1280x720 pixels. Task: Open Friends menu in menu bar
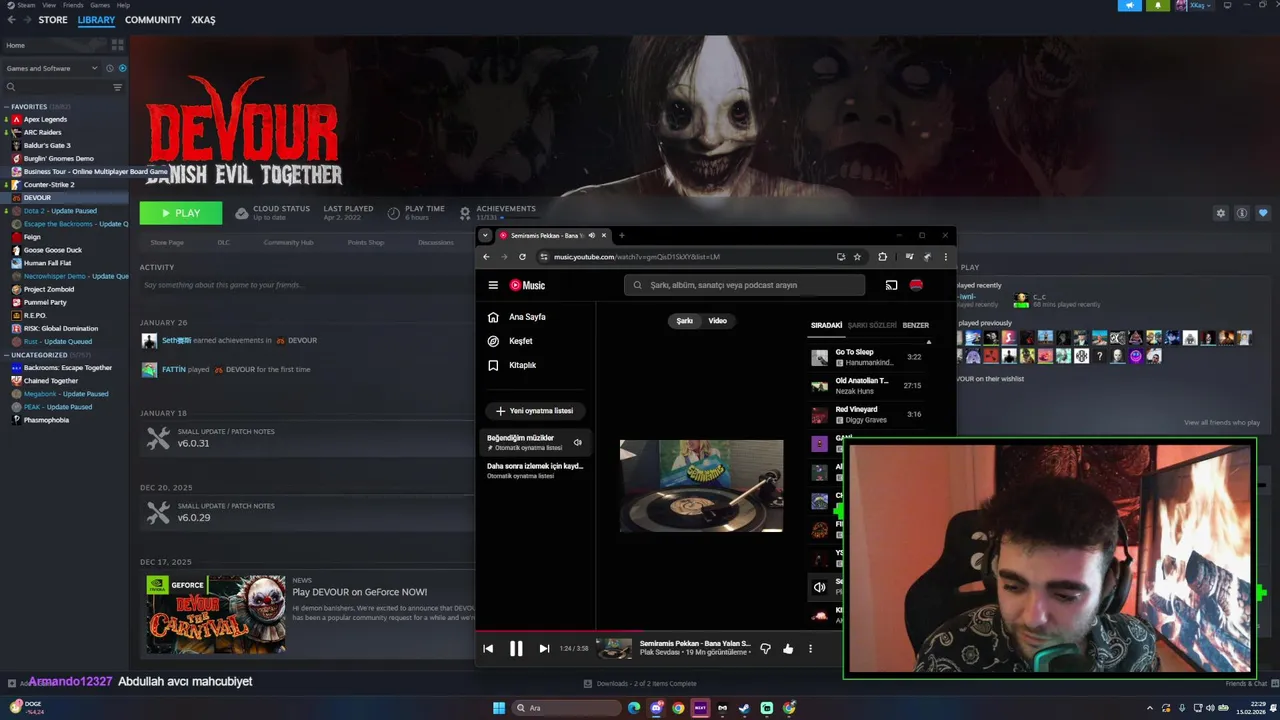(x=73, y=5)
